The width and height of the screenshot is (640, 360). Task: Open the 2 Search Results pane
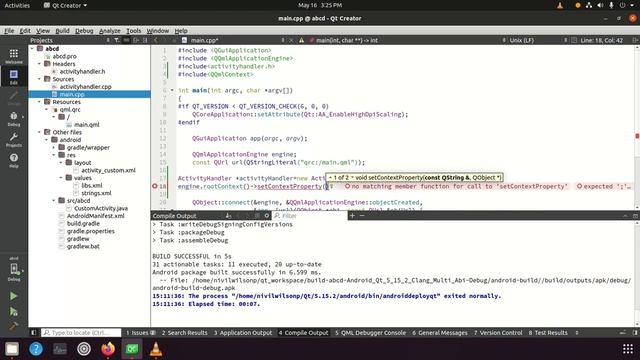pos(184,333)
